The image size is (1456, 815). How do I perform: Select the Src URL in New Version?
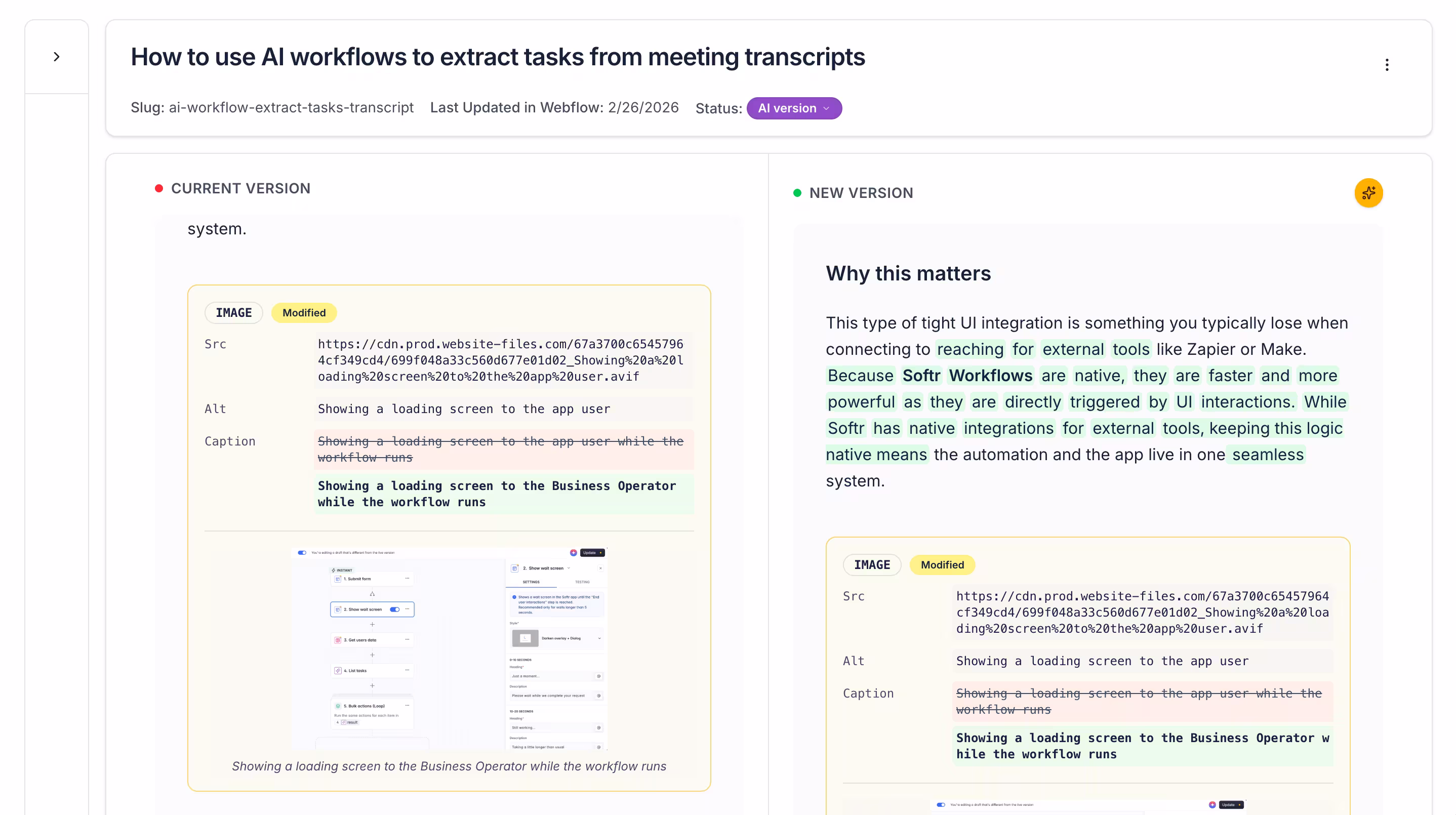tap(1142, 612)
